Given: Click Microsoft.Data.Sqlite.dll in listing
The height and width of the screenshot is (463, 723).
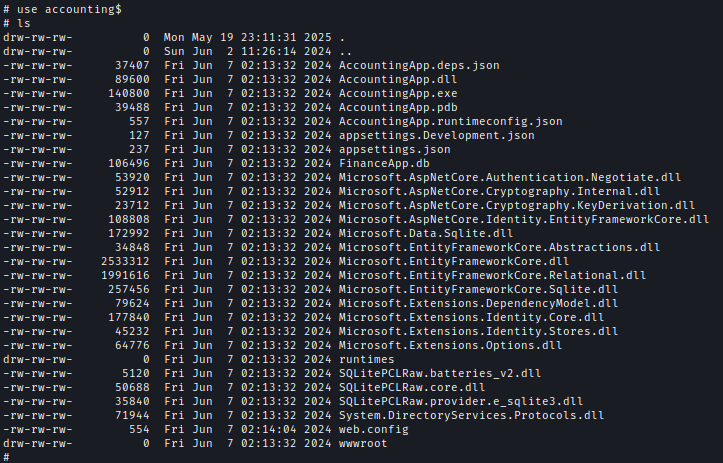Looking at the screenshot, I should tap(426, 233).
